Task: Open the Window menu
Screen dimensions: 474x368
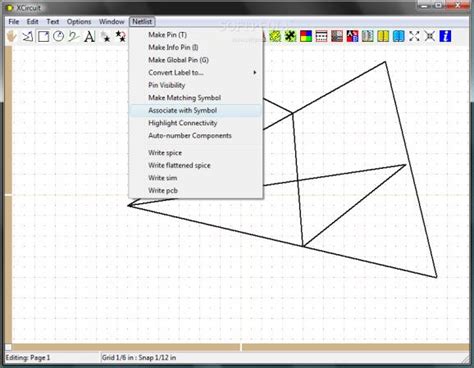Action: (x=112, y=22)
